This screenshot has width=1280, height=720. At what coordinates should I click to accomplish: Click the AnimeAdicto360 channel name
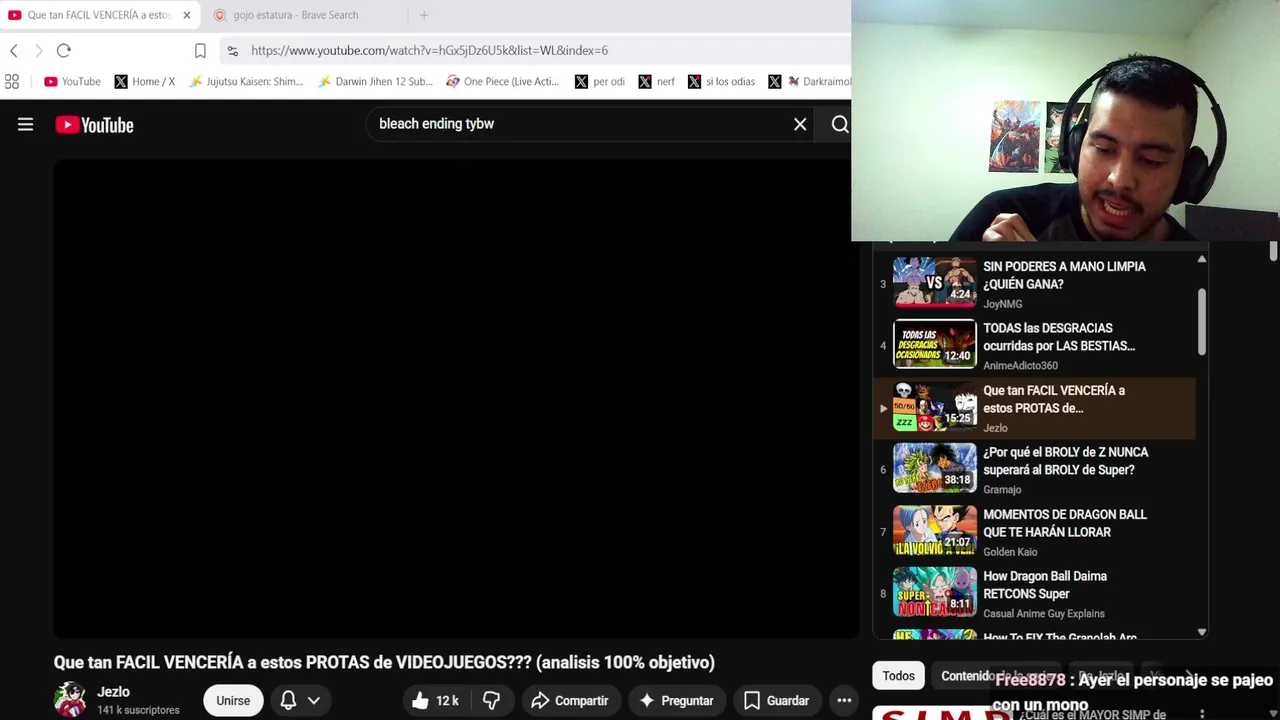coord(1020,366)
